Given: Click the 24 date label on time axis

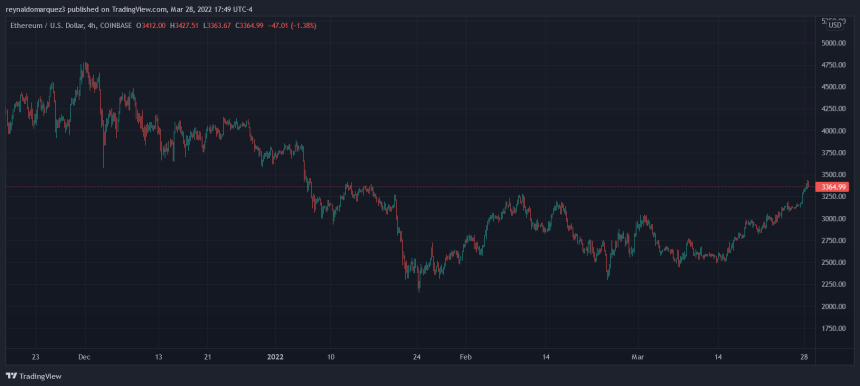Looking at the screenshot, I should [418, 357].
